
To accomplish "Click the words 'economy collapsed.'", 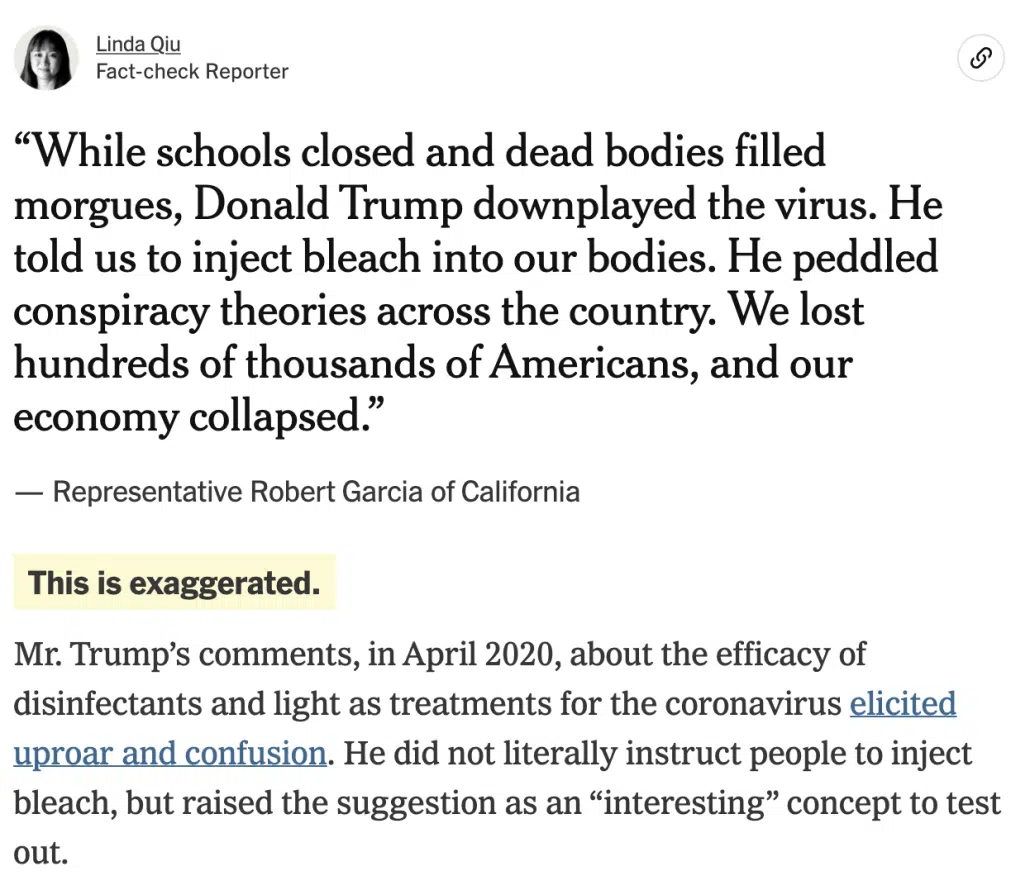I will click(x=193, y=416).
